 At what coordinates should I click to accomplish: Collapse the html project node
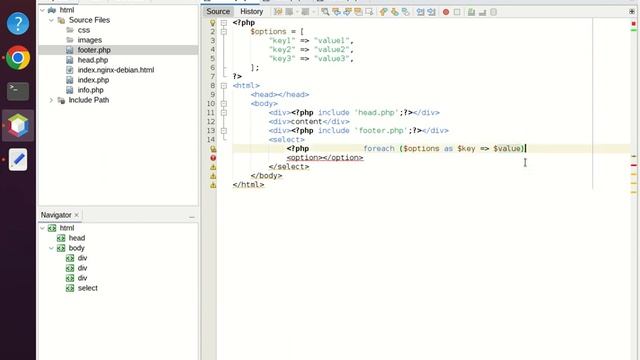[x=42, y=10]
